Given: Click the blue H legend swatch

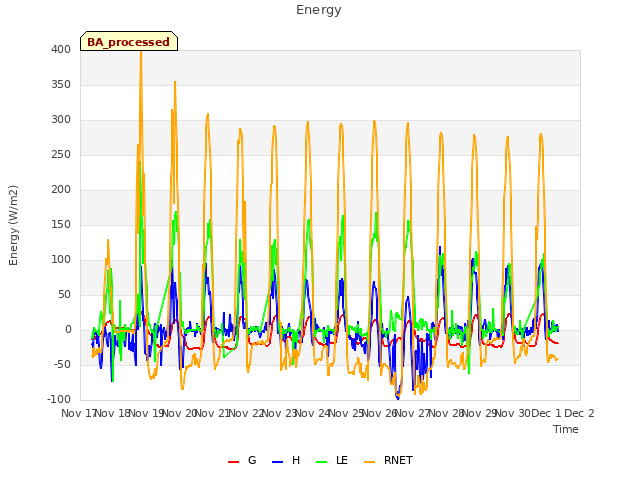Looking at the screenshot, I should pos(277,462).
